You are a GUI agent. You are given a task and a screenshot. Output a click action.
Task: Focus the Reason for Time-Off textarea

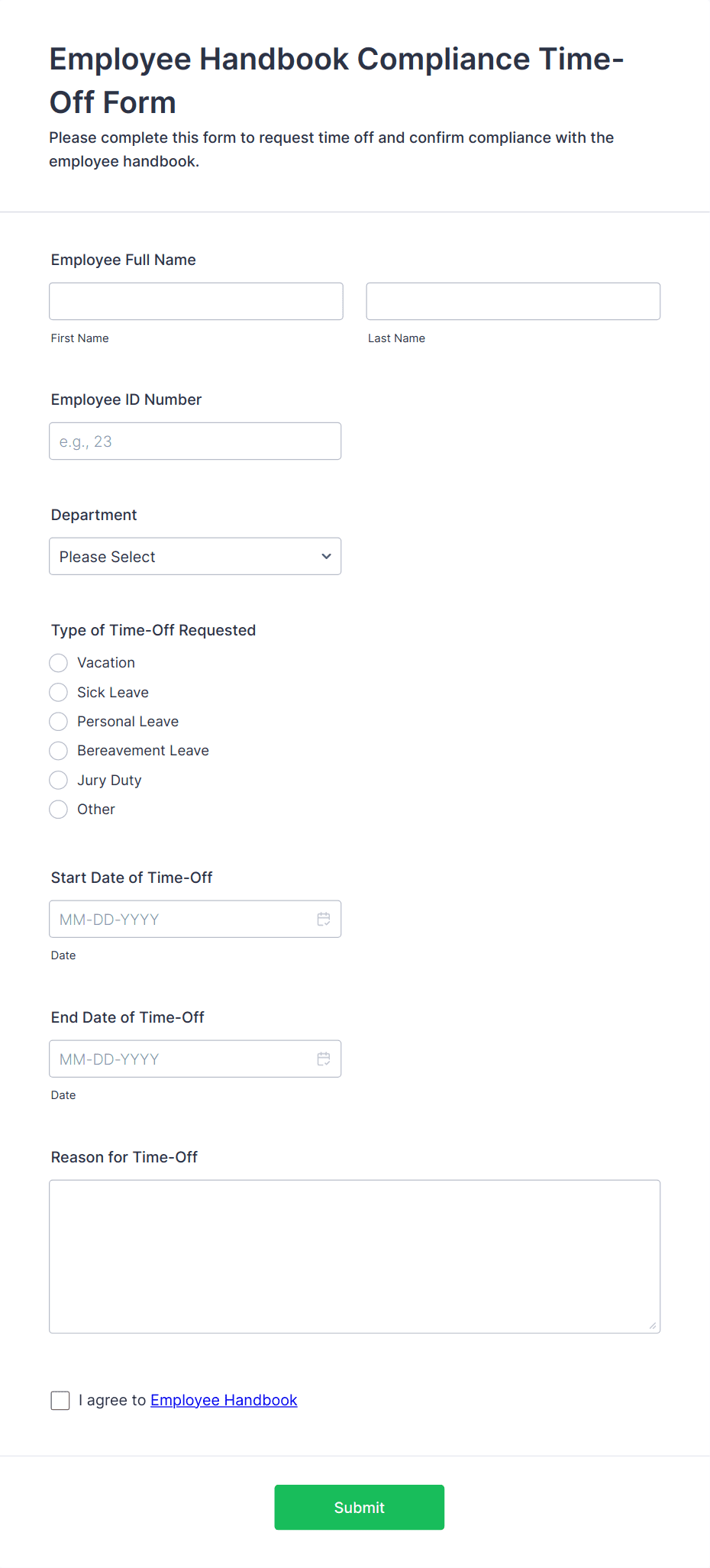(355, 1256)
